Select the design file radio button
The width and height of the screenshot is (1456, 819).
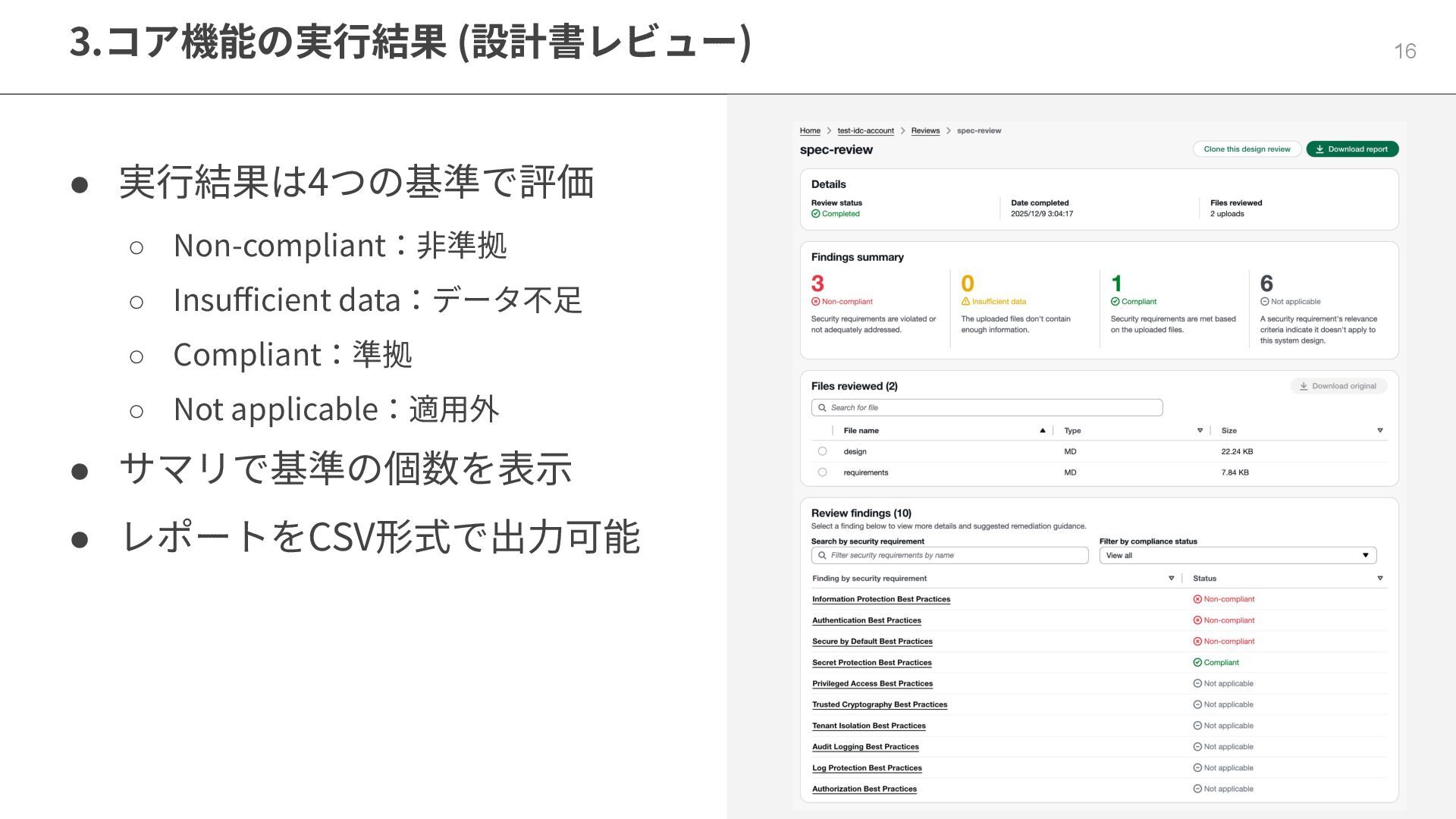click(822, 451)
